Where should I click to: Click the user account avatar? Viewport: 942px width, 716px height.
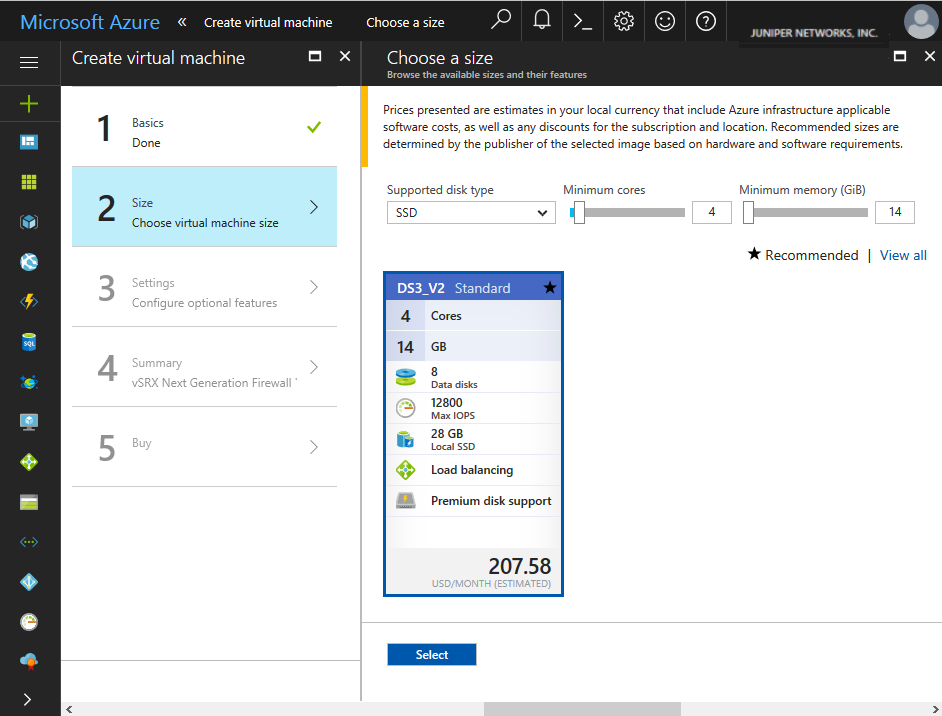[x=920, y=22]
